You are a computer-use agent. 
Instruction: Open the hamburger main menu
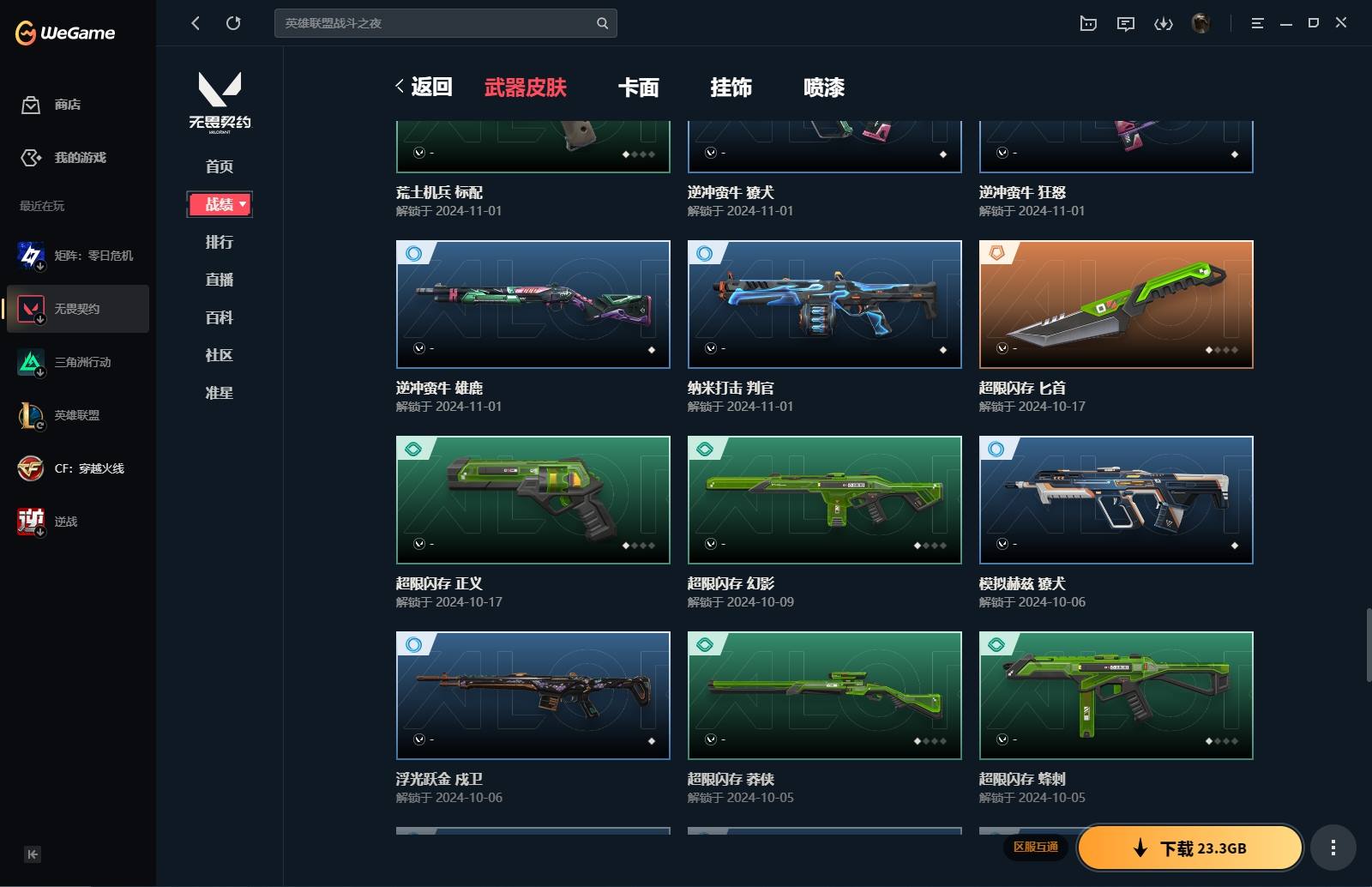point(1258,23)
